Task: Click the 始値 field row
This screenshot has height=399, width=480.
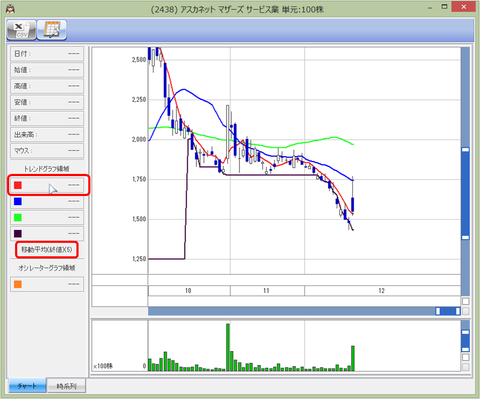Action: coord(47,70)
